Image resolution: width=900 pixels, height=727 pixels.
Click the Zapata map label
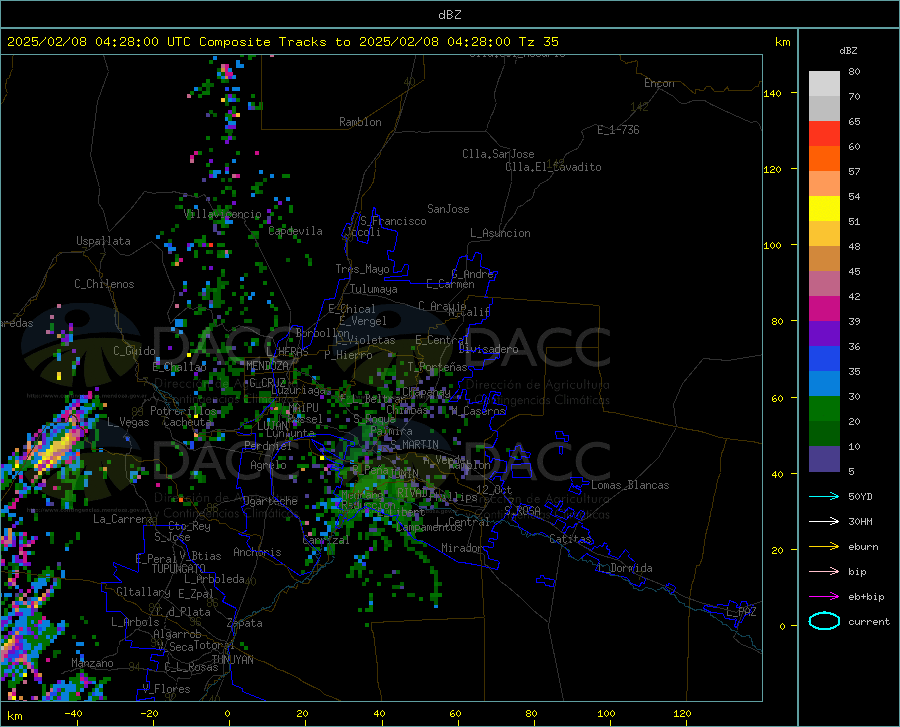[x=245, y=623]
